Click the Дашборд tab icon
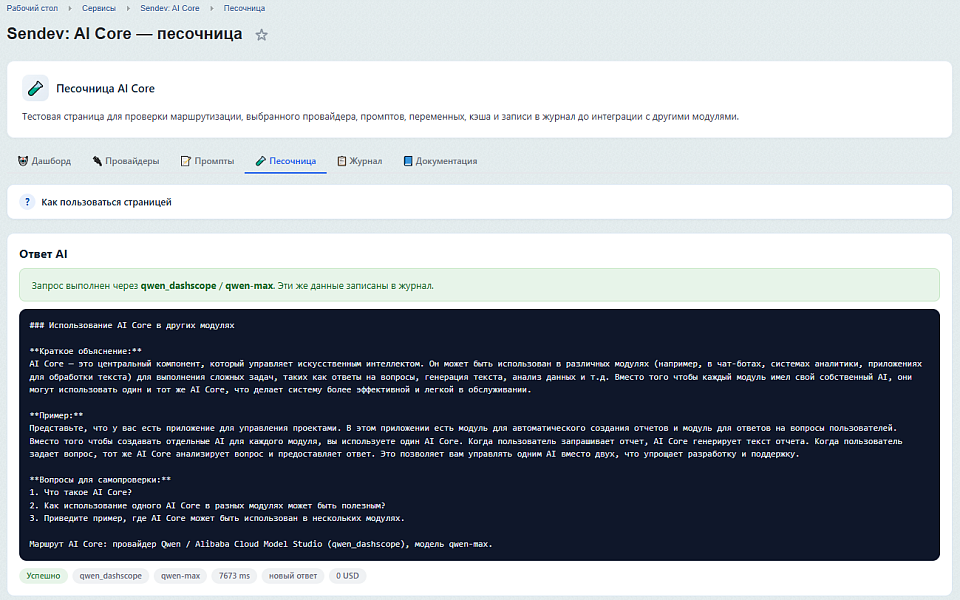 point(23,161)
